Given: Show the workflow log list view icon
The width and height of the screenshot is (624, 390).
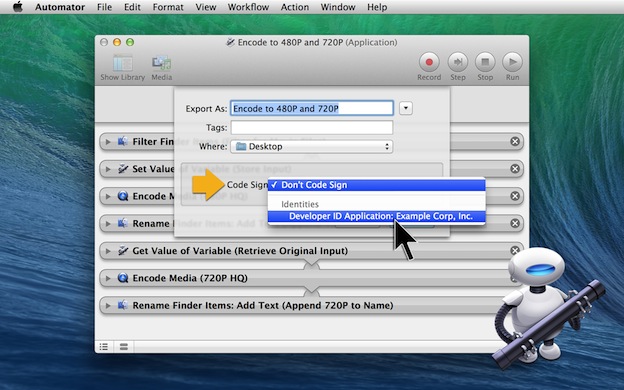Looking at the screenshot, I should coord(104,347).
